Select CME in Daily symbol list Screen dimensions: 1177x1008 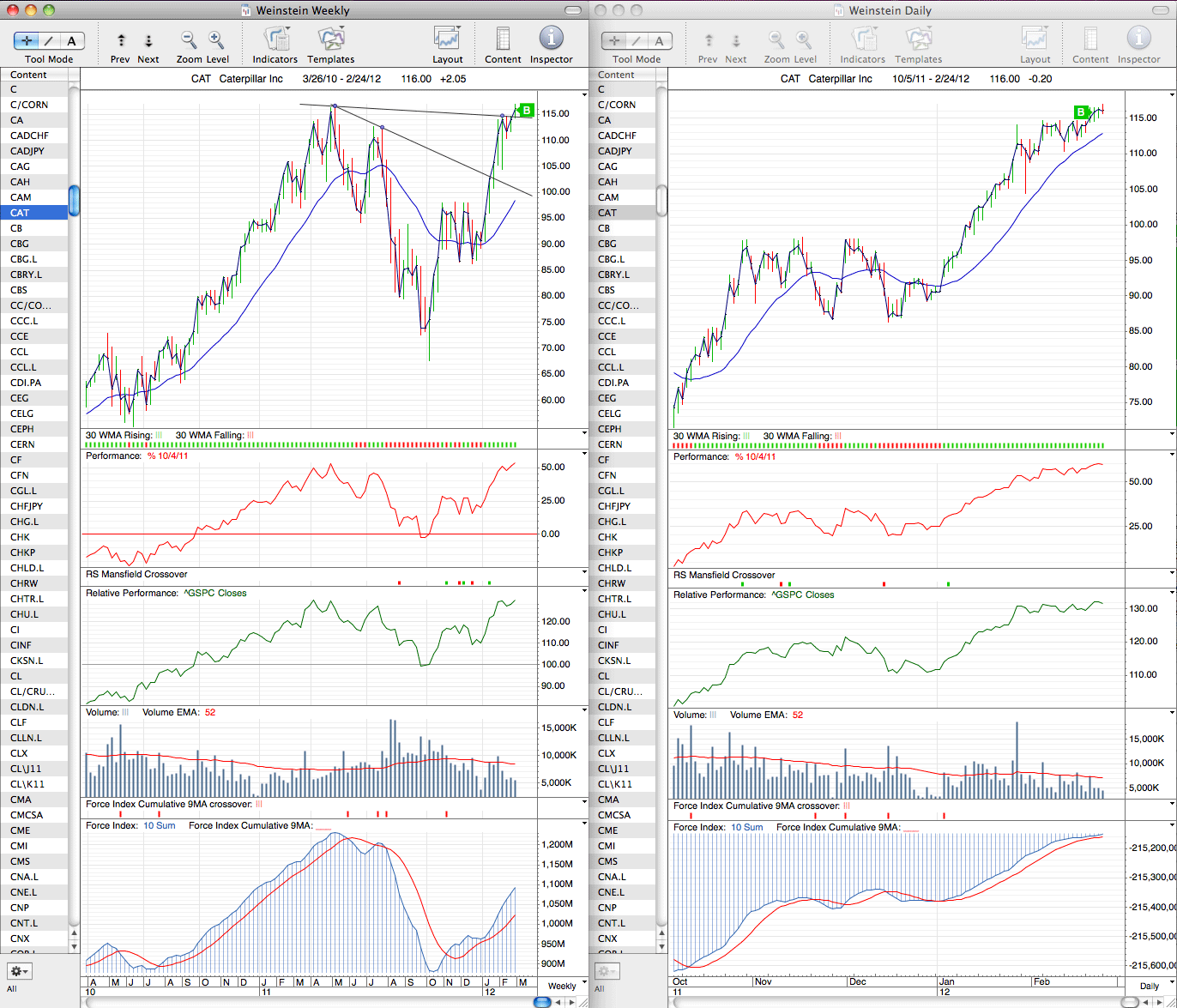click(622, 830)
